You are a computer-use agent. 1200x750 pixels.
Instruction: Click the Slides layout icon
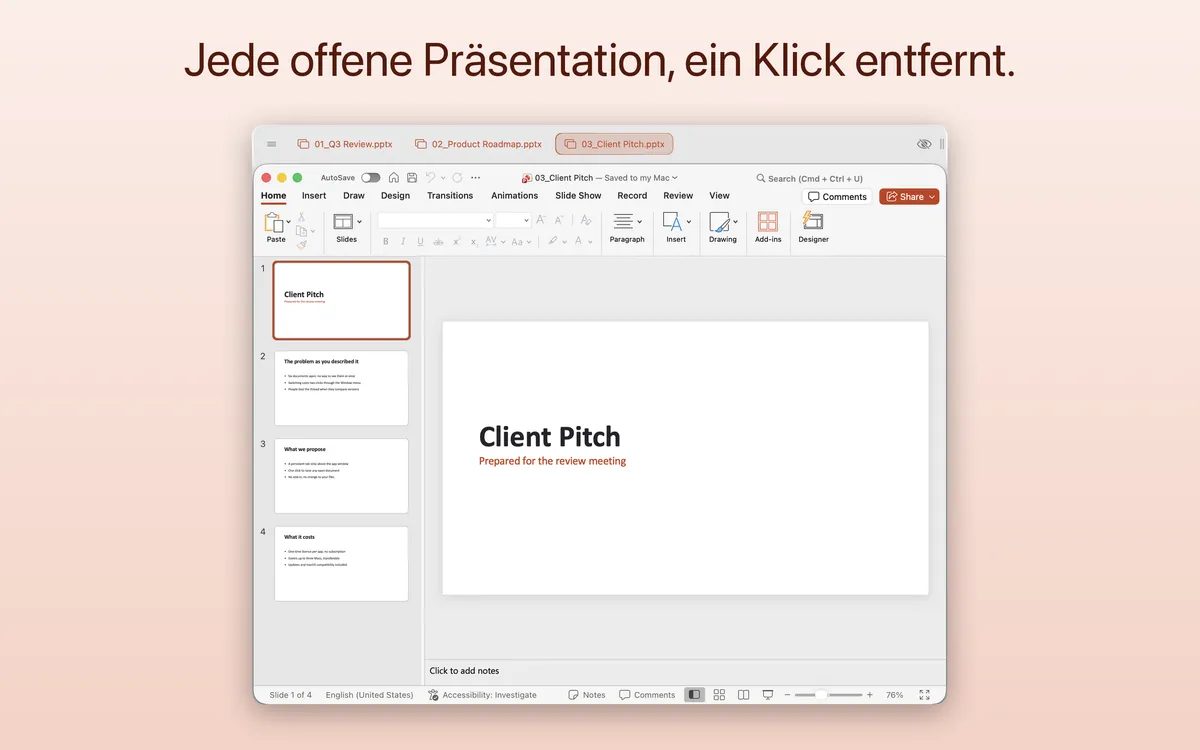(343, 222)
